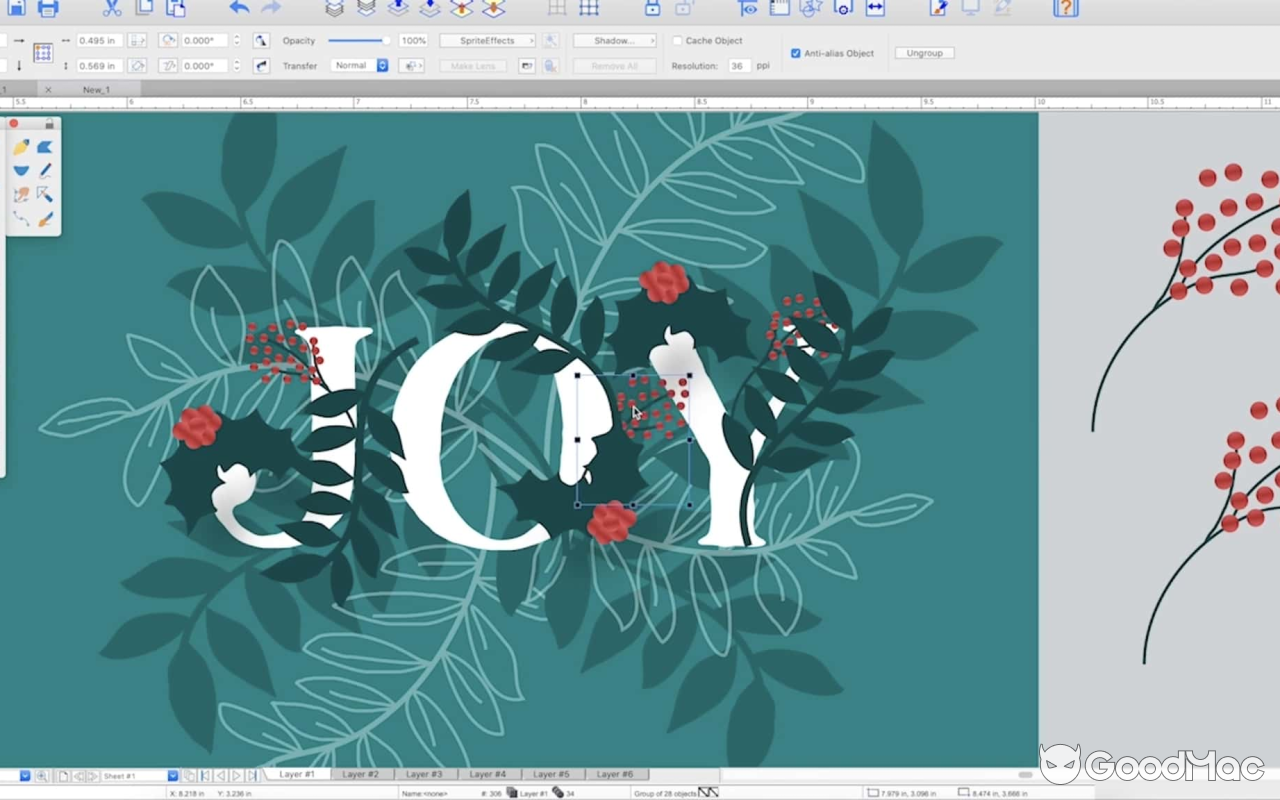The image size is (1280, 800).
Task: Disable the Anti-alias Object checkbox
Action: [x=795, y=53]
